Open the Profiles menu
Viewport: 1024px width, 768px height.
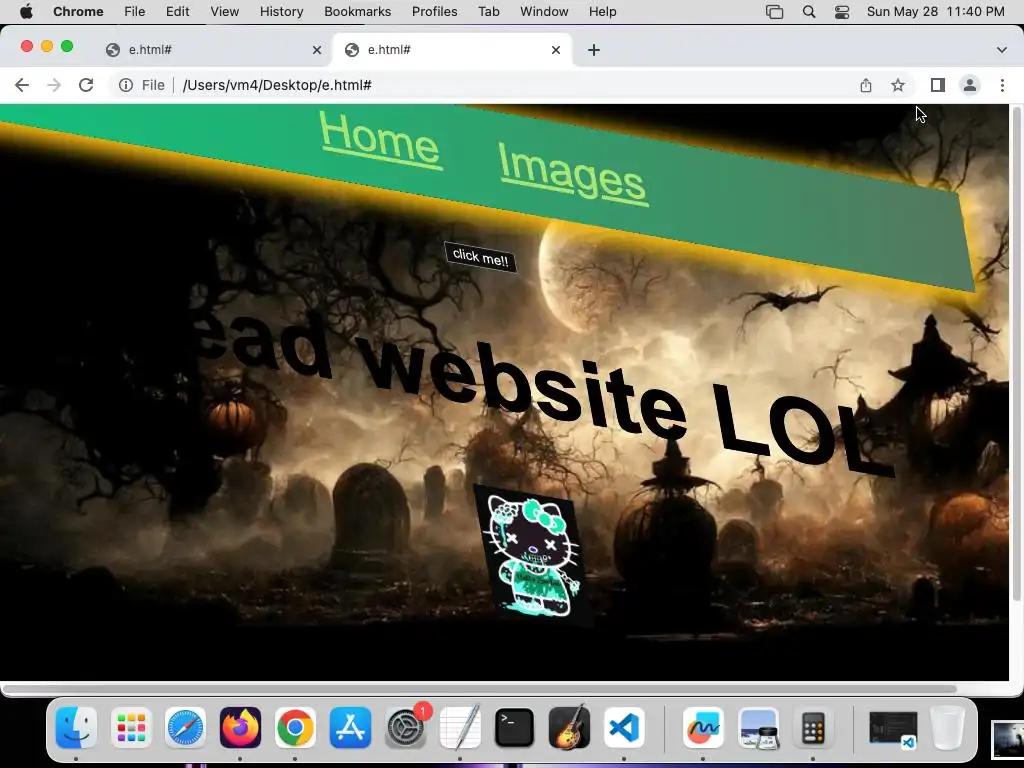click(434, 12)
